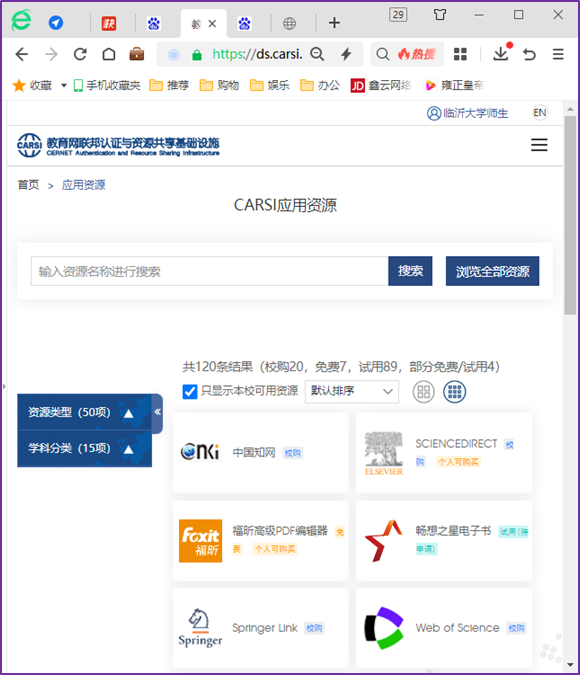Click the undo restore-tab icon
Screen dimensions: 580x675
pos(530,54)
